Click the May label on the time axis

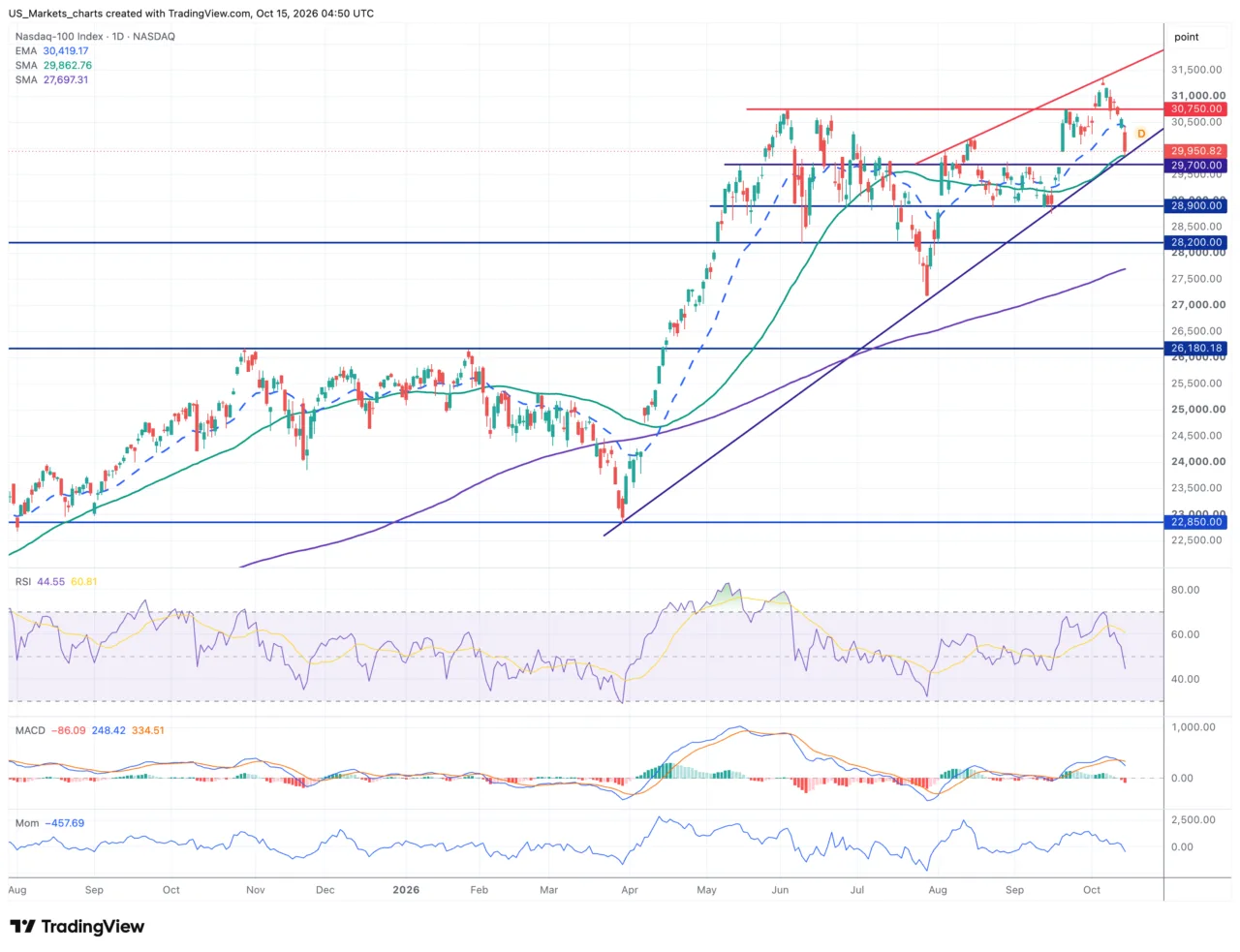[x=706, y=890]
